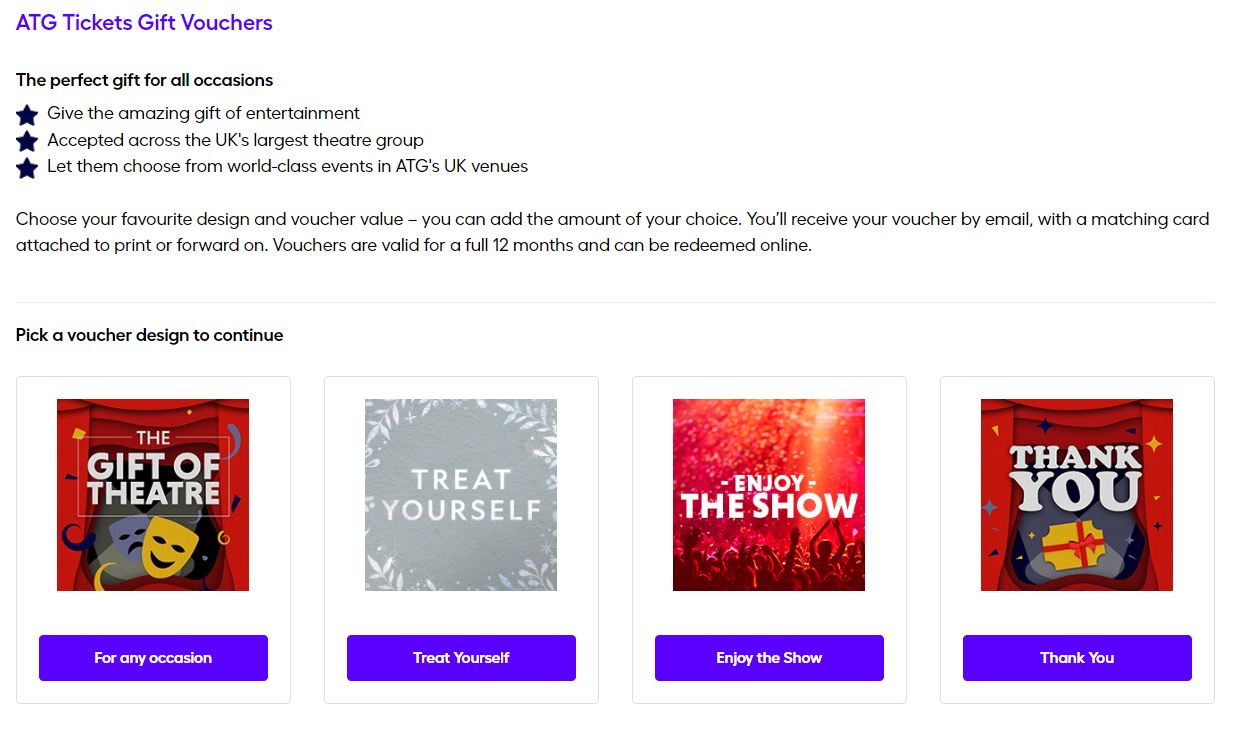Select the "Treat Yourself" voucher button
This screenshot has width=1245, height=736.
click(460, 657)
